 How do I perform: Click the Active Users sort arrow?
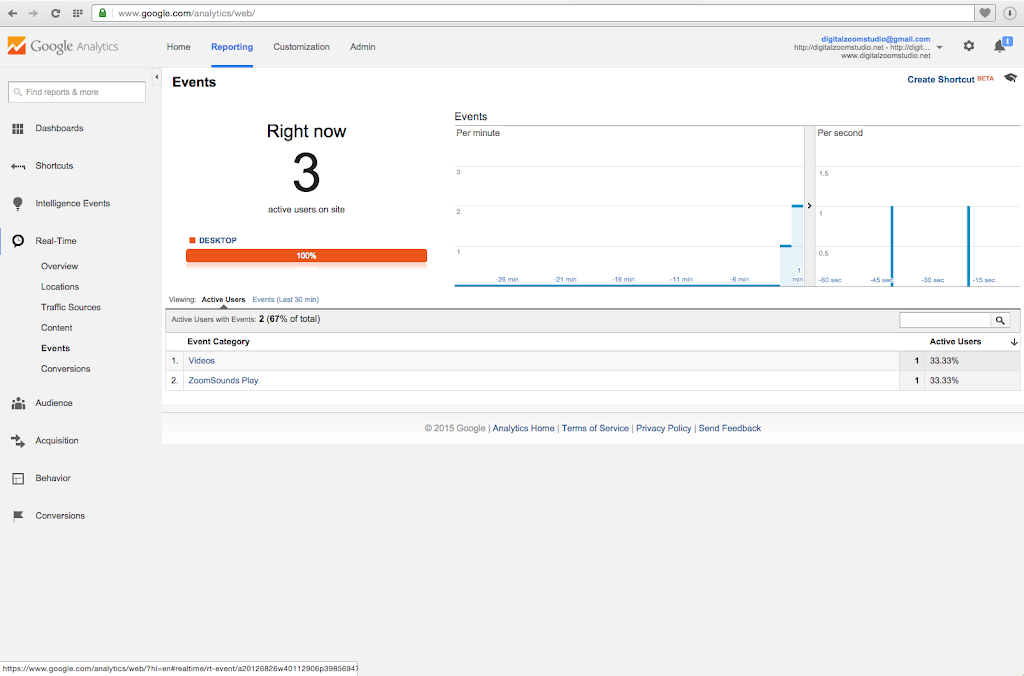1014,342
